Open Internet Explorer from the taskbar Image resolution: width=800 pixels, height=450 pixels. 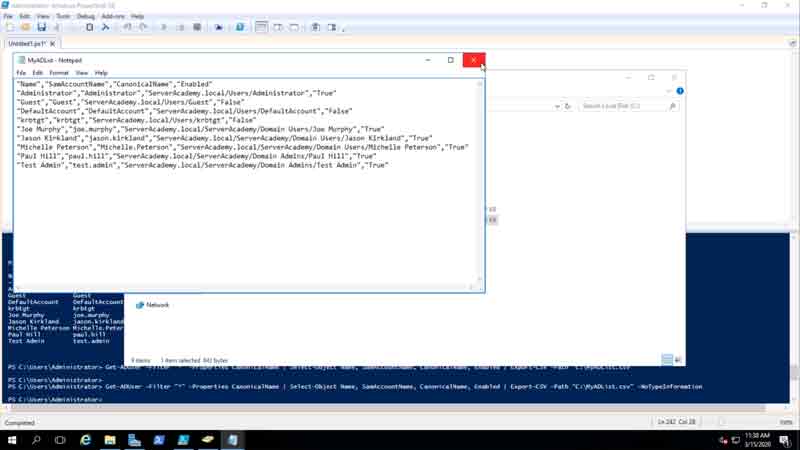point(85,439)
